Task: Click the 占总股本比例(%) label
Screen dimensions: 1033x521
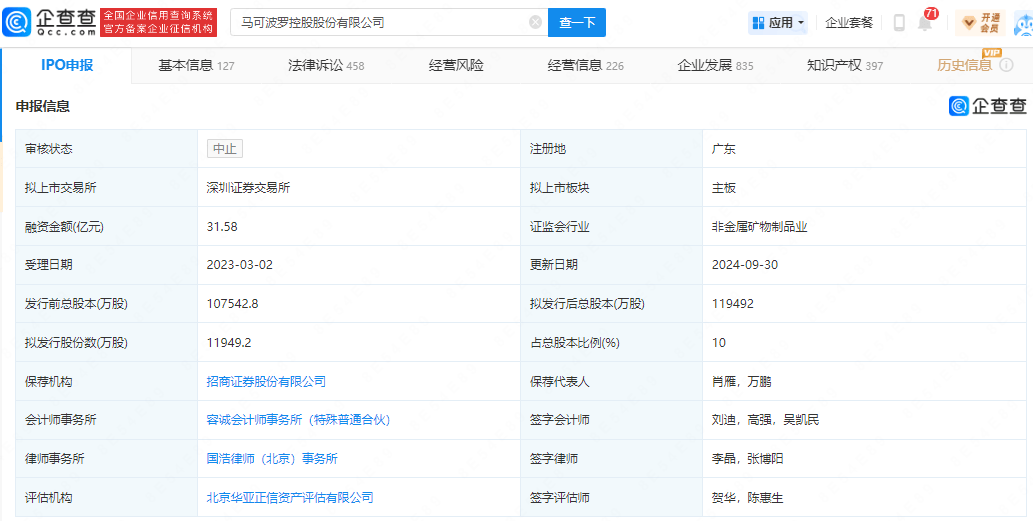Action: point(574,343)
